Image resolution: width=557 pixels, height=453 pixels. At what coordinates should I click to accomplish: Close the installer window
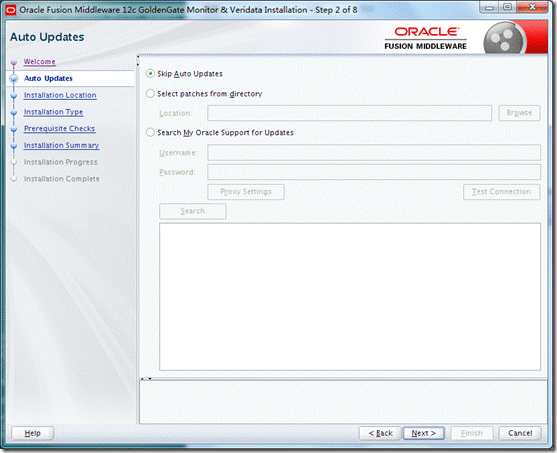click(x=532, y=7)
